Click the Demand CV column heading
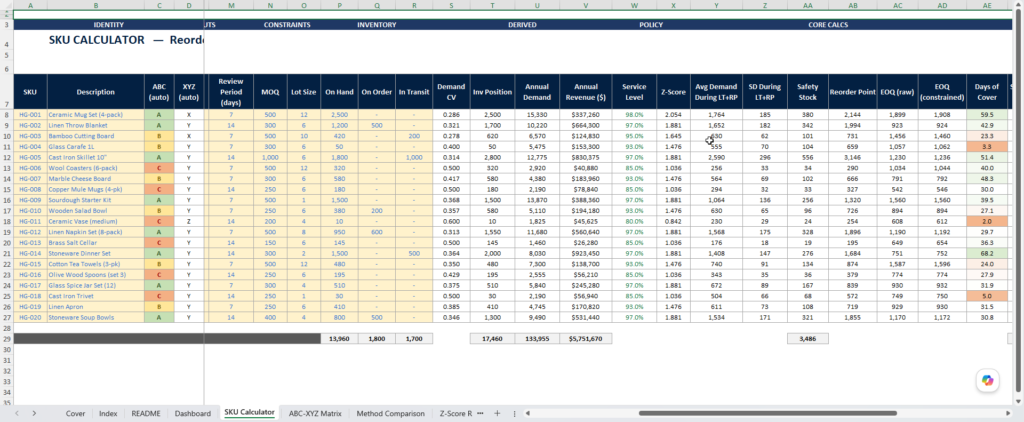This screenshot has height=422, width=1024. tap(451, 92)
